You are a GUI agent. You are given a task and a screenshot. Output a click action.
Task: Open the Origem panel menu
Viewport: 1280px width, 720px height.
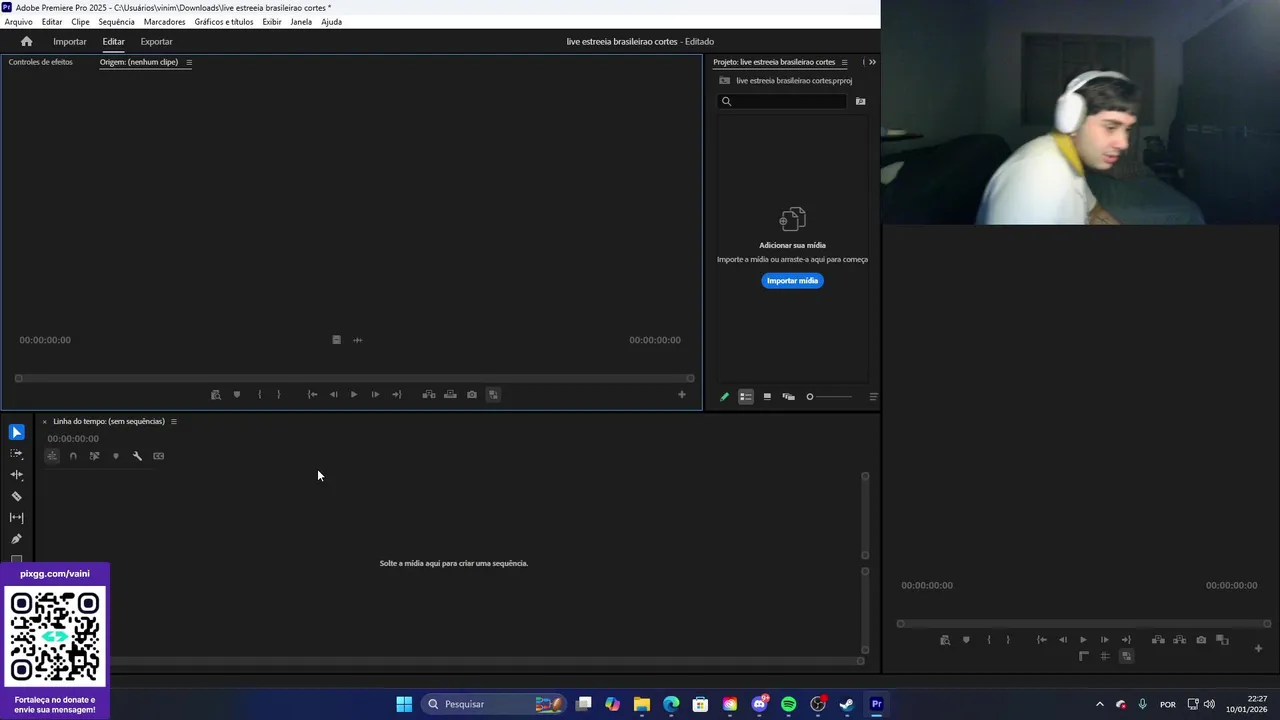(189, 62)
